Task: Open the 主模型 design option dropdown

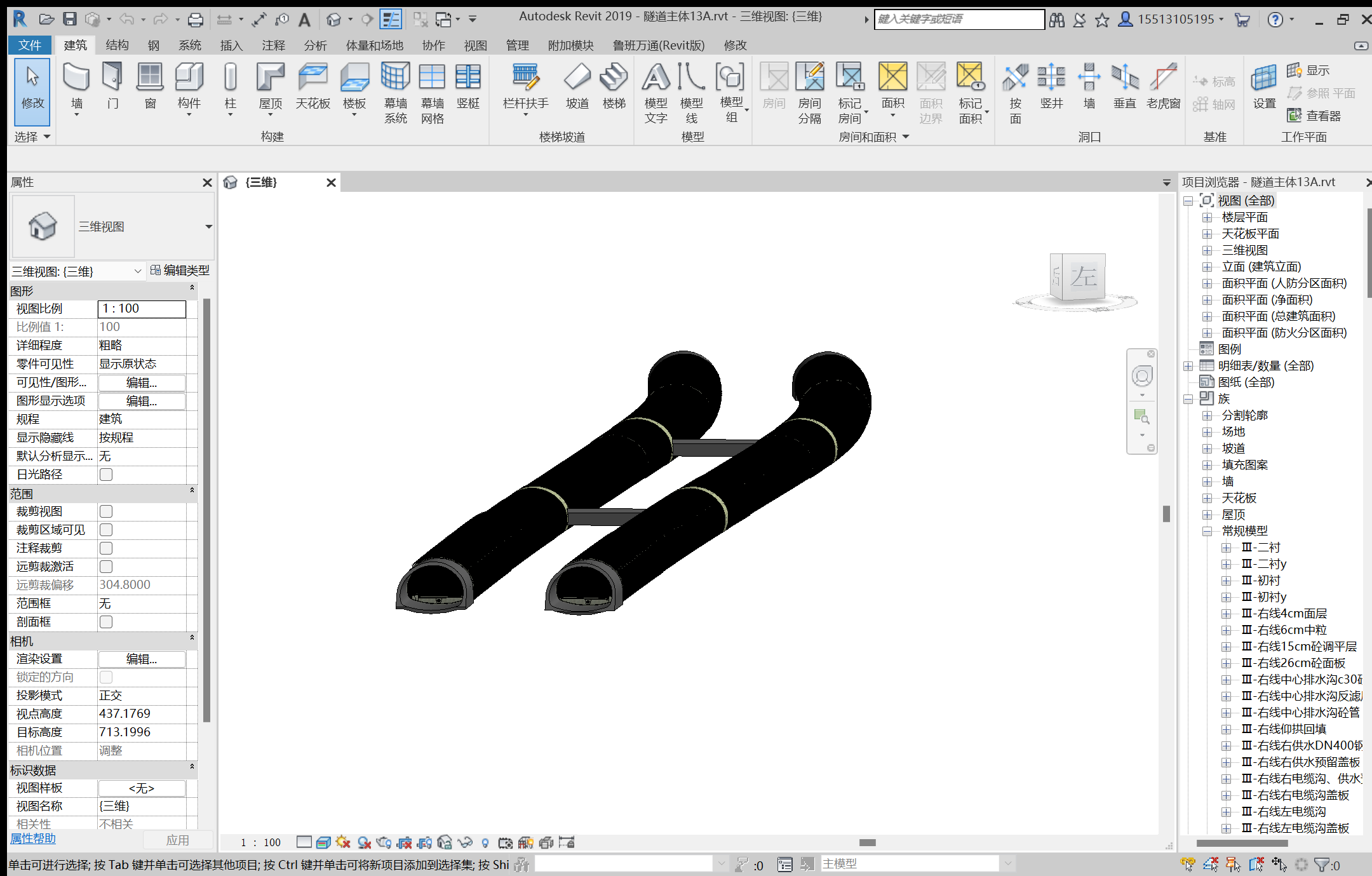Action: 1007,864
